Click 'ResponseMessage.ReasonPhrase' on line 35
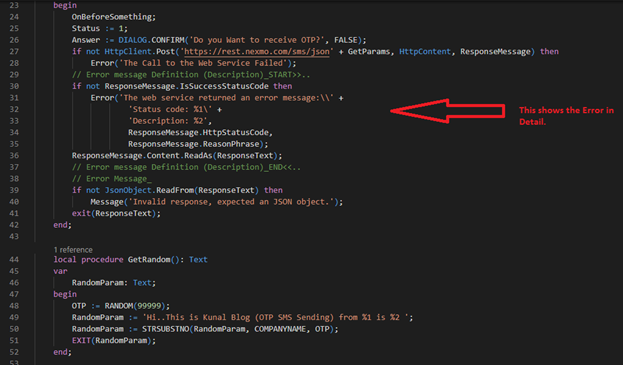 click(193, 144)
